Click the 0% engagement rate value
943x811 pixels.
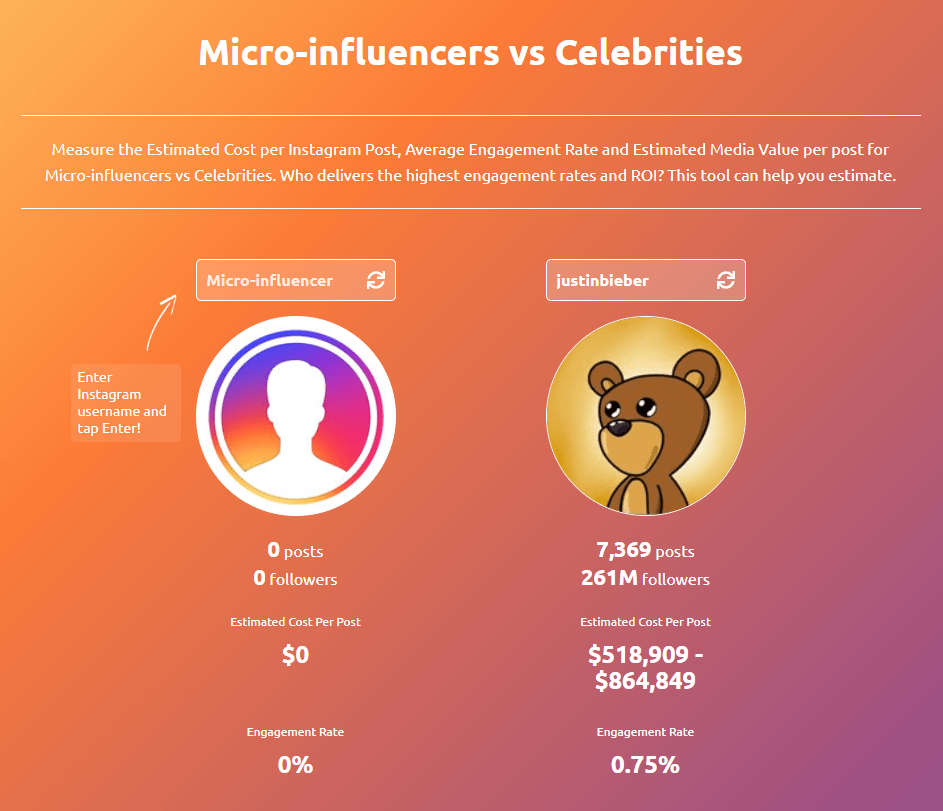[295, 766]
